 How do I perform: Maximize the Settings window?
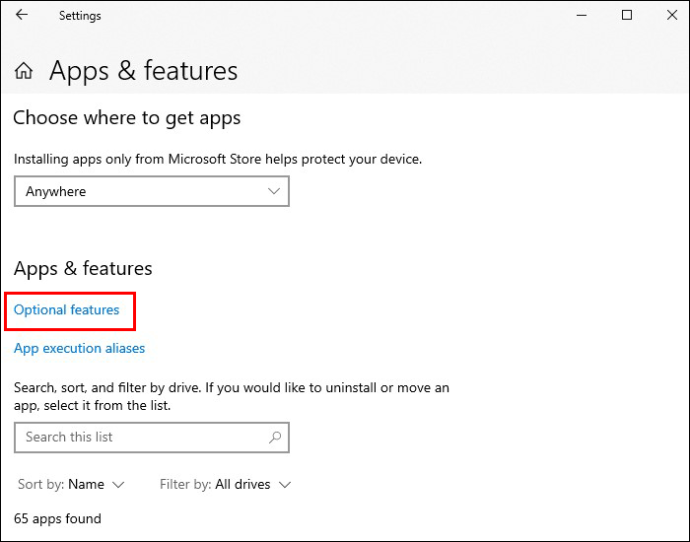627,15
